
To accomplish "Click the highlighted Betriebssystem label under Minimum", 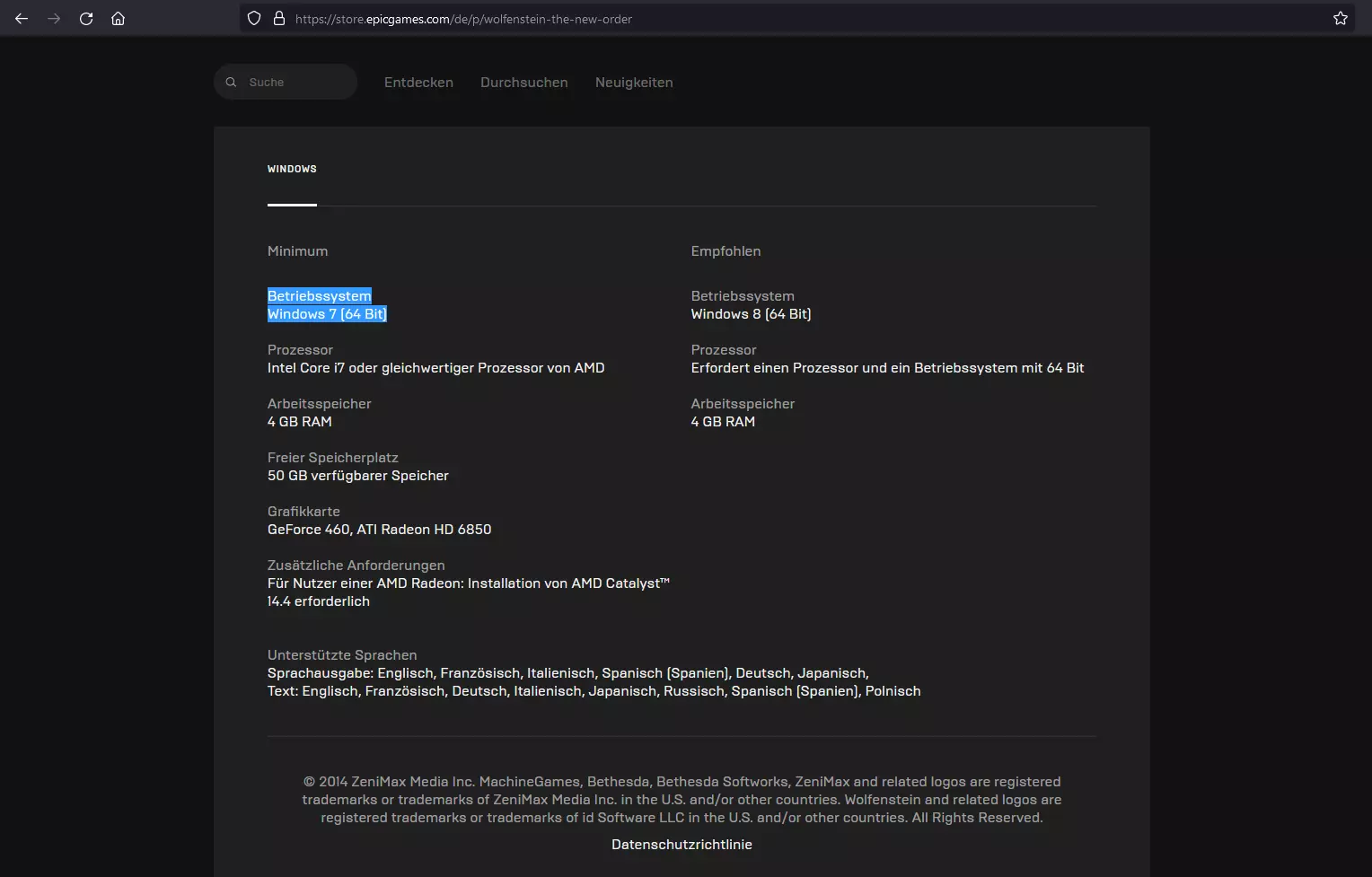I will pyautogui.click(x=320, y=296).
